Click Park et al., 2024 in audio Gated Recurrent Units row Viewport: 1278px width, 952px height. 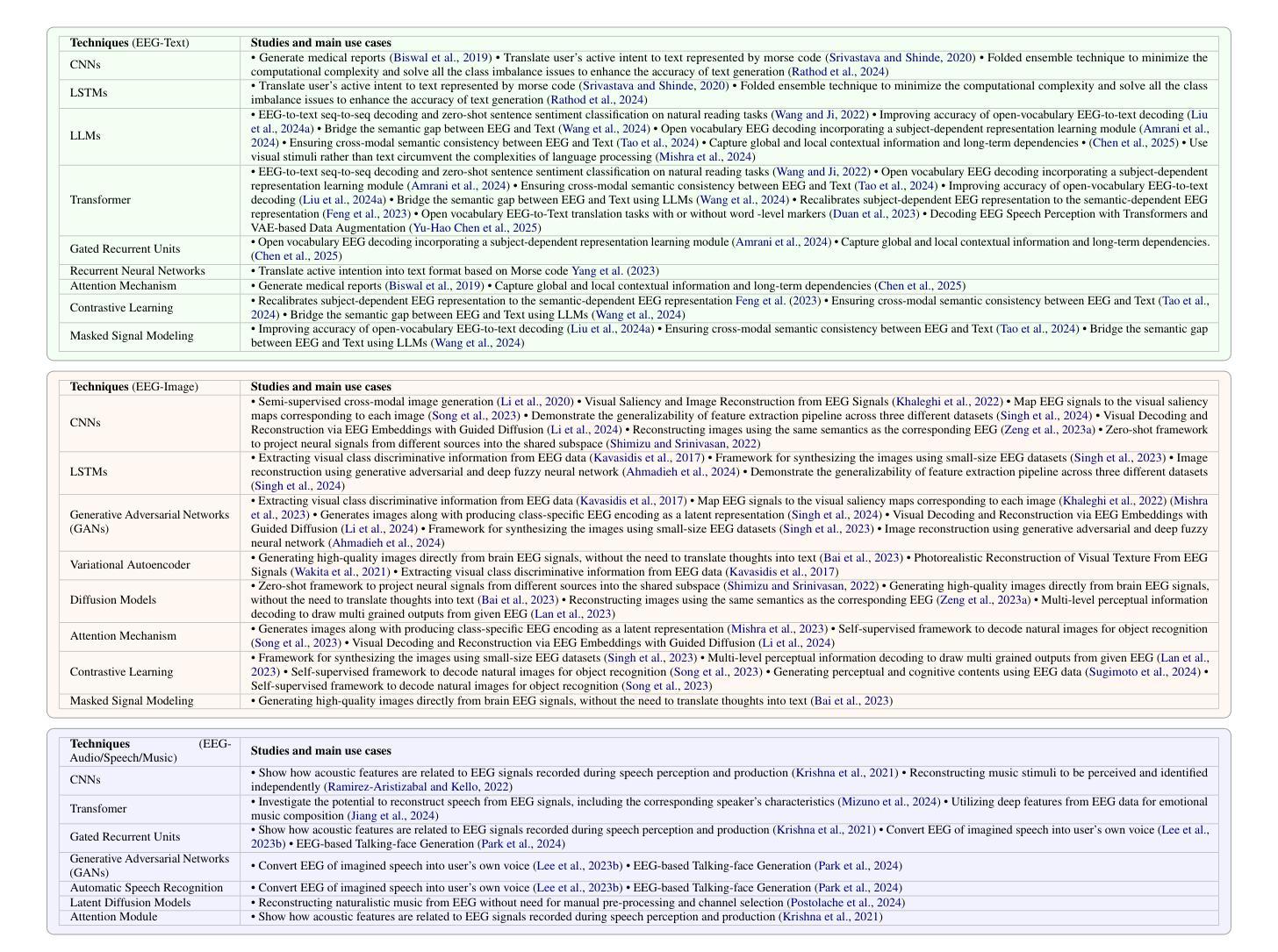521,844
